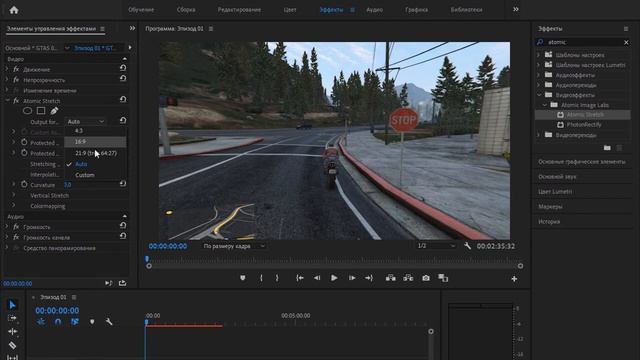Choose 16:9 in the output format list
This screenshot has height=360, width=640.
95,142
